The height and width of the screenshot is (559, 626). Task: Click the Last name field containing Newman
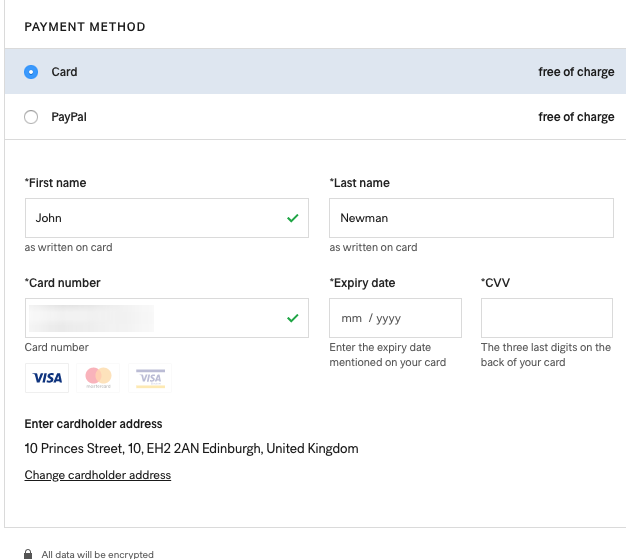[470, 218]
